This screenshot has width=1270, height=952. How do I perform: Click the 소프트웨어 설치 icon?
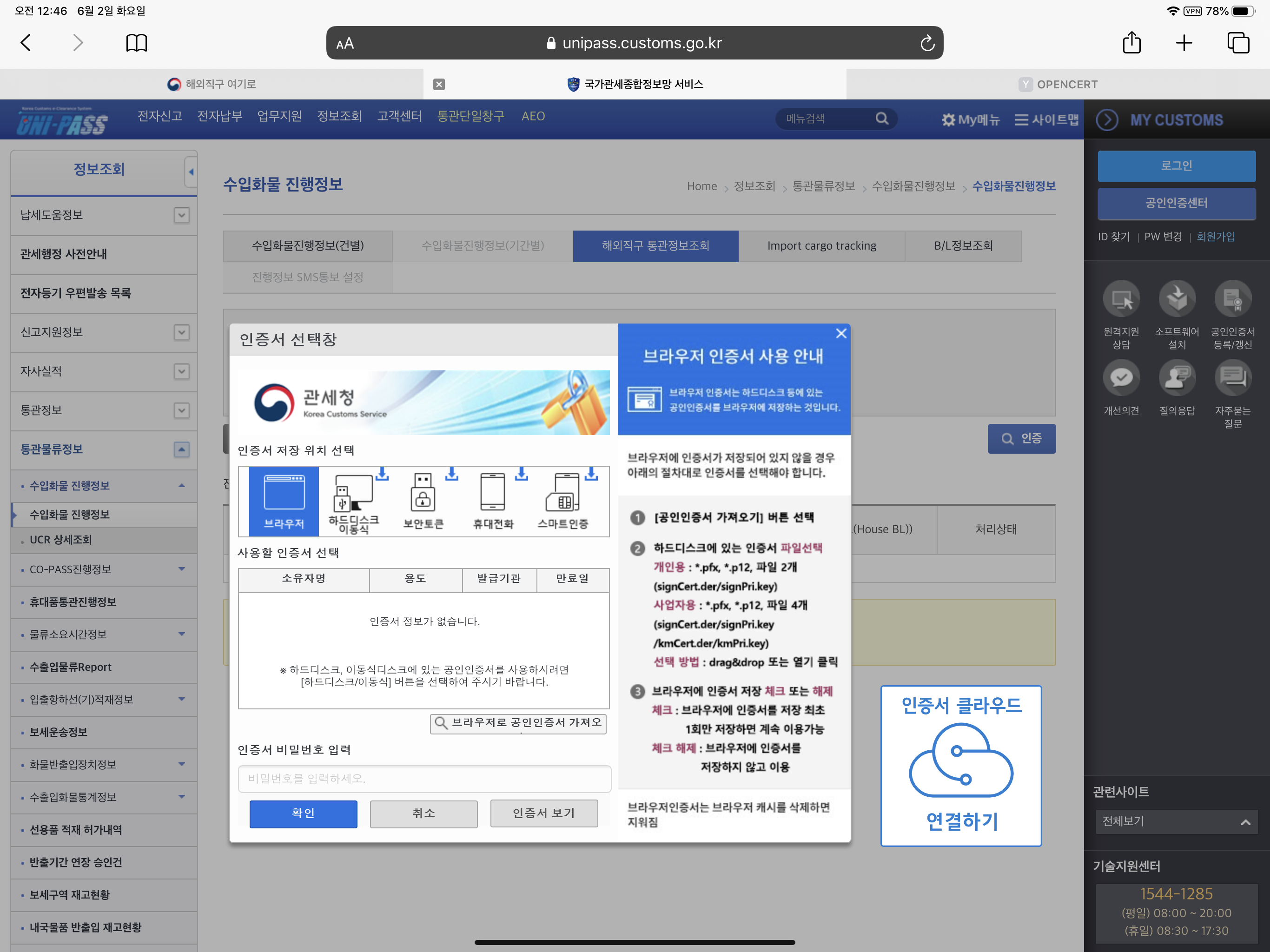[x=1177, y=298]
